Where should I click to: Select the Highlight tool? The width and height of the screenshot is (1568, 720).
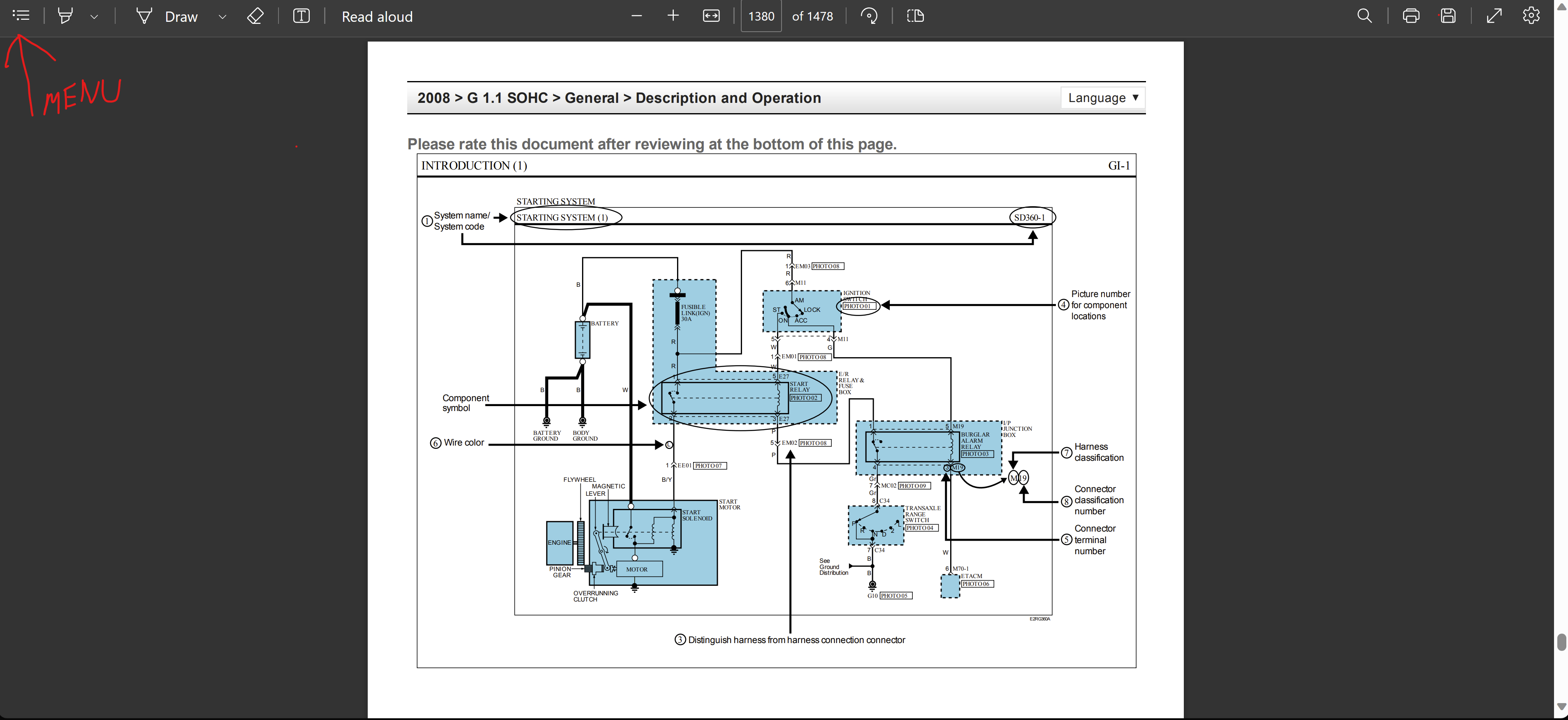(65, 16)
